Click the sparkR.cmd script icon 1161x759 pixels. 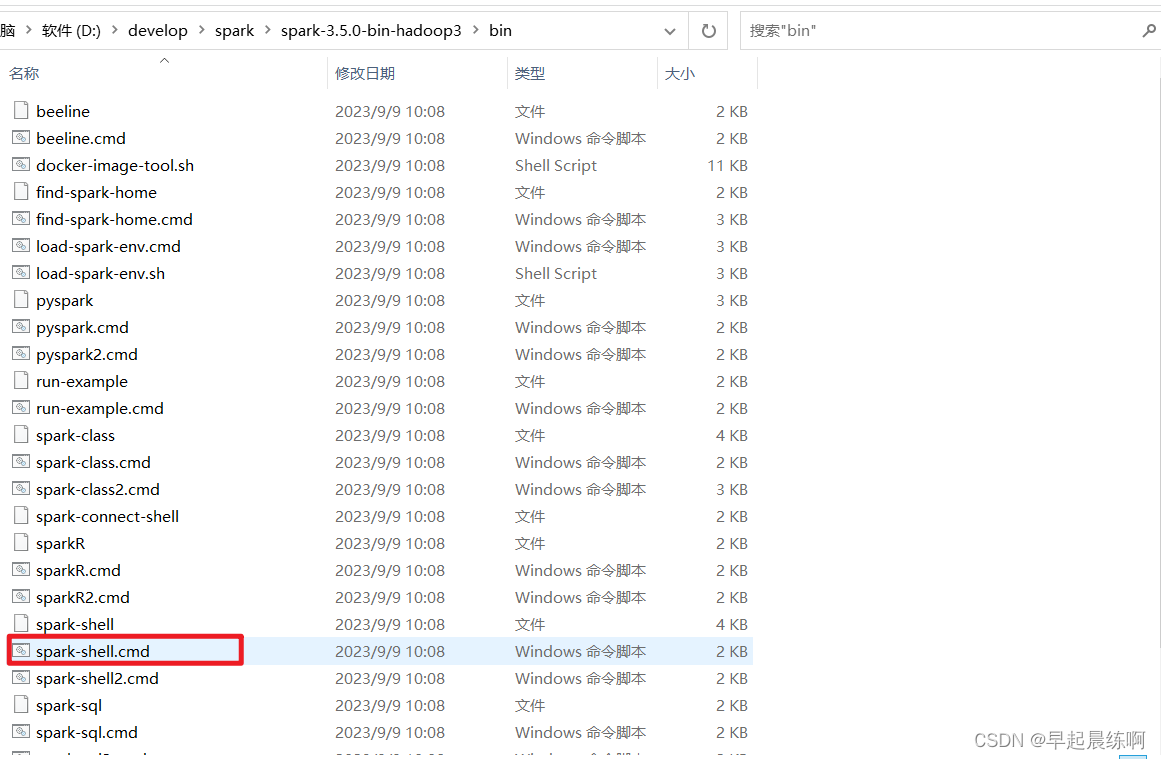coord(21,570)
